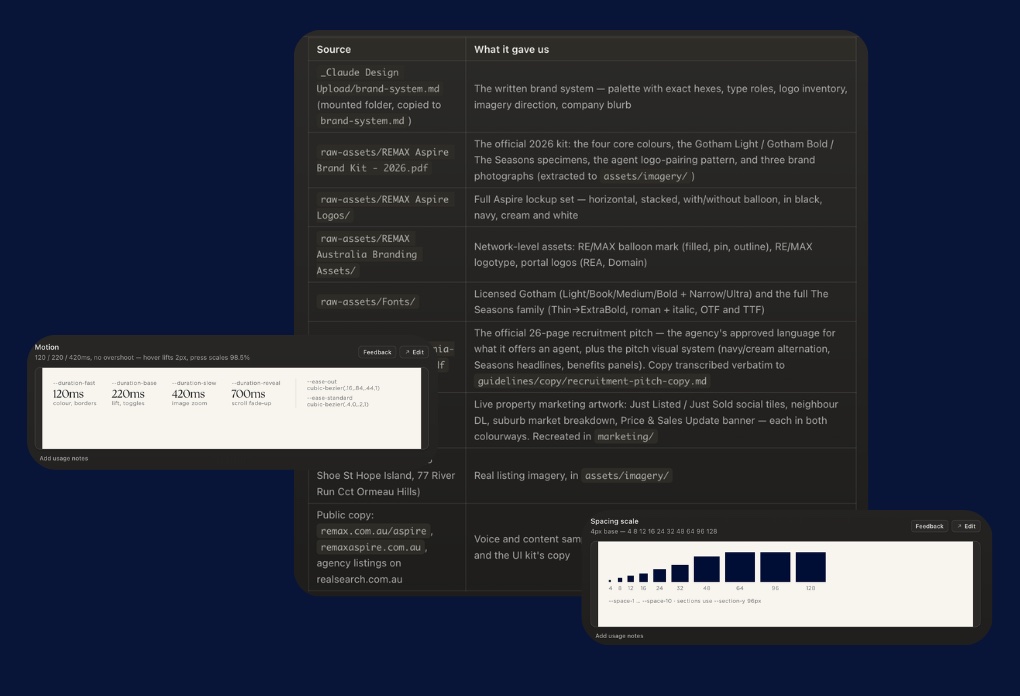Click 'raw-assets/REMAX Australia Branding Assets/' cell
The width and height of the screenshot is (1020, 696).
[x=386, y=254]
